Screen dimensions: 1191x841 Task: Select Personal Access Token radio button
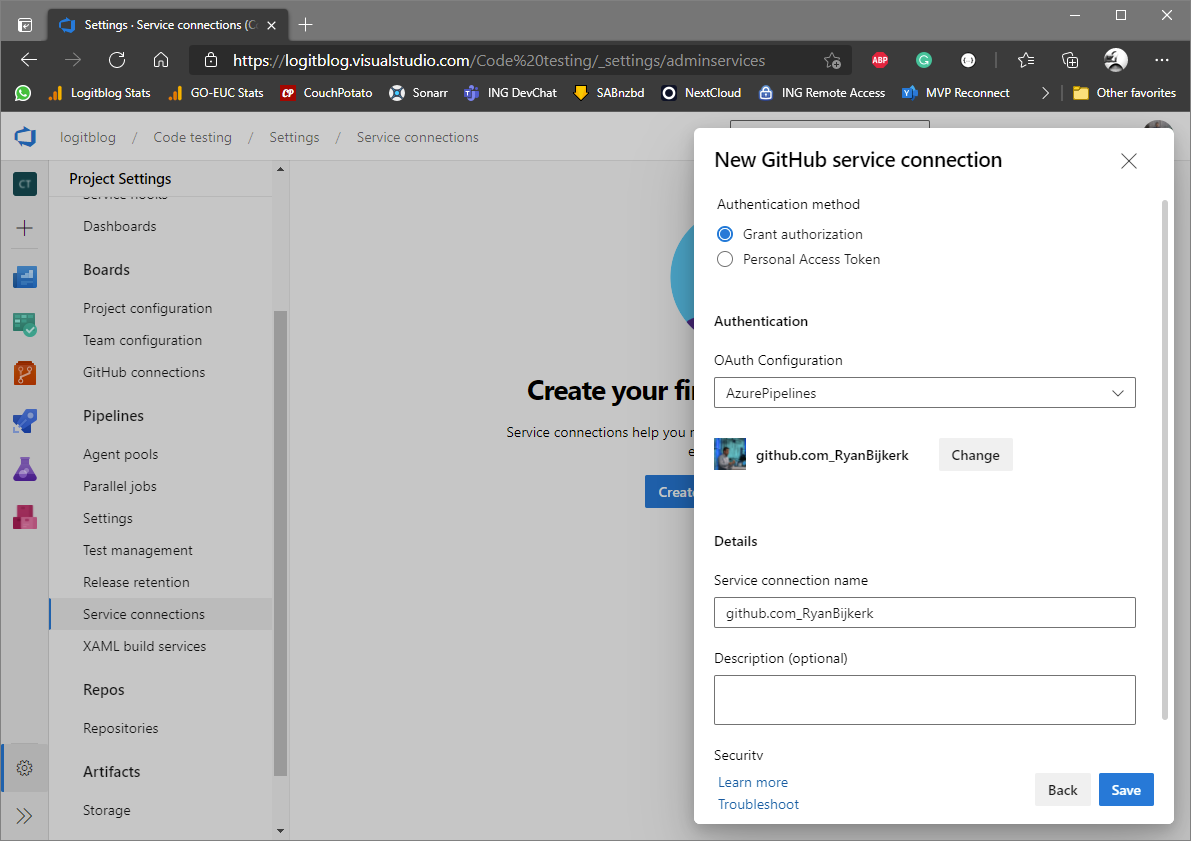tap(725, 259)
